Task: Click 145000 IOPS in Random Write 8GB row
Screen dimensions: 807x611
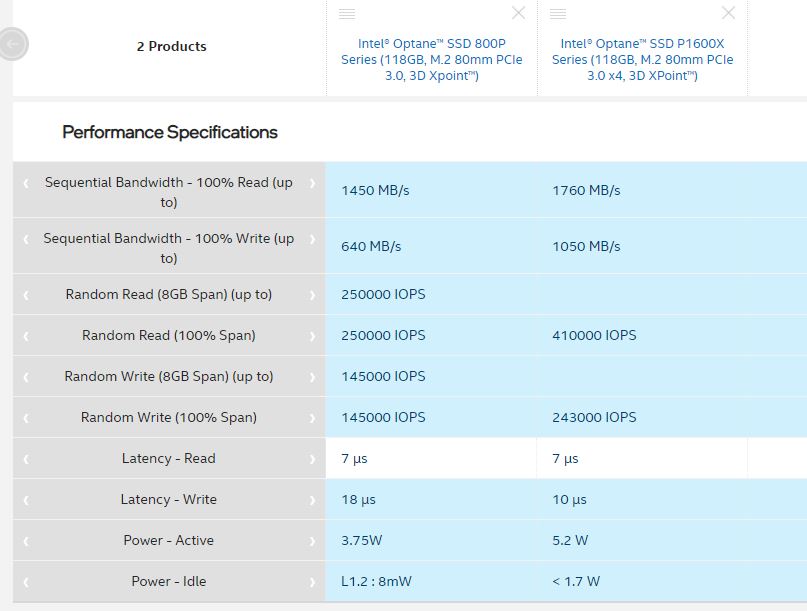Action: (x=383, y=376)
